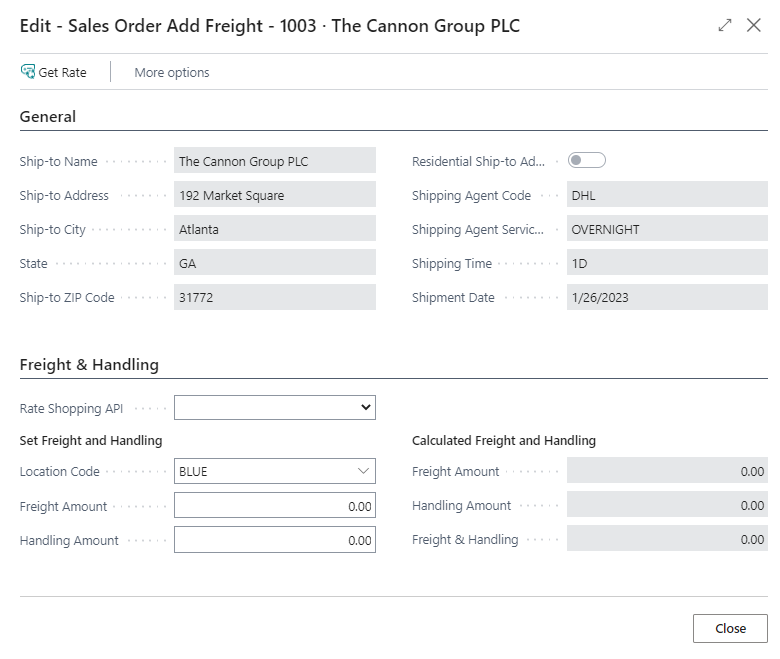Viewport: 780px width, 659px height.
Task: Click the Shipment Date field
Action: click(x=666, y=297)
